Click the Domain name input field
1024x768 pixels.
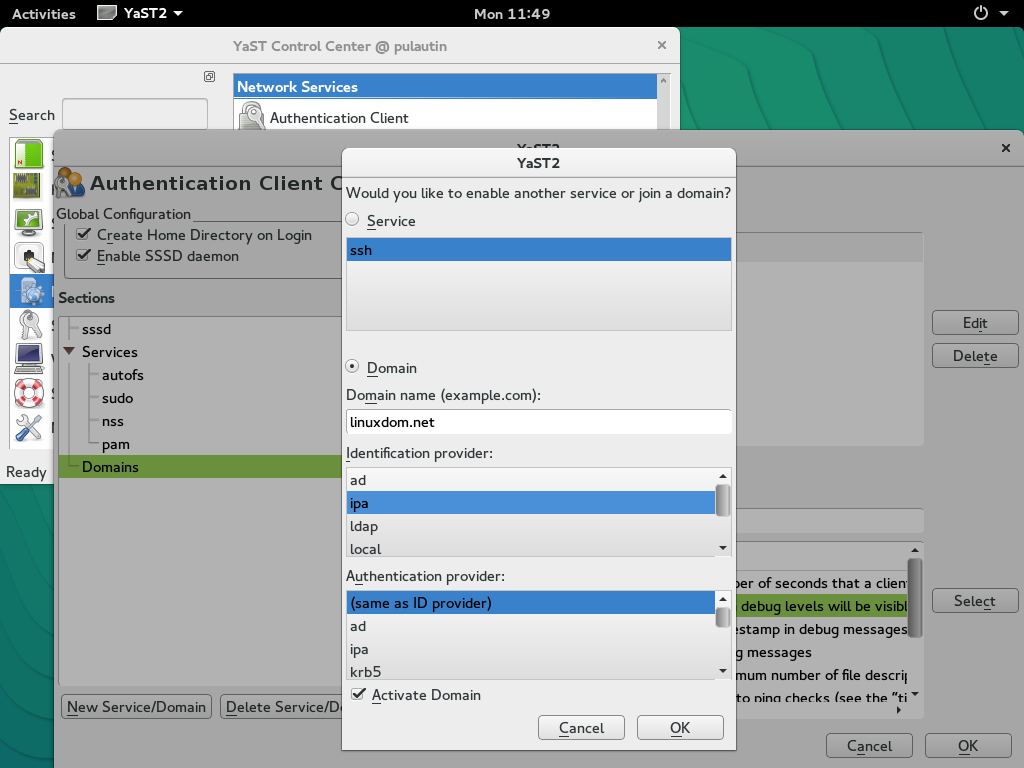tap(538, 422)
